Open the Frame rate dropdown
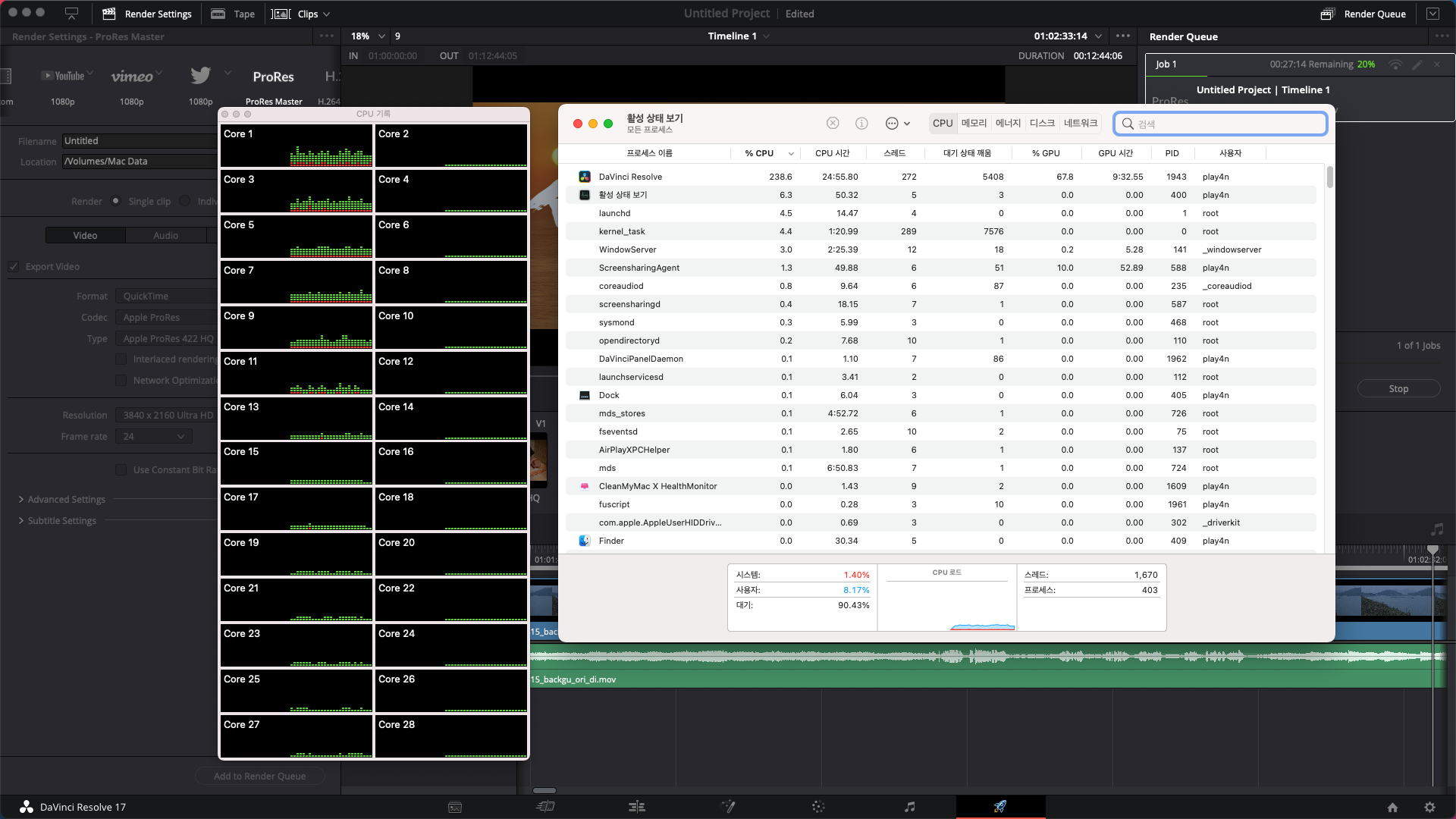 coord(154,437)
